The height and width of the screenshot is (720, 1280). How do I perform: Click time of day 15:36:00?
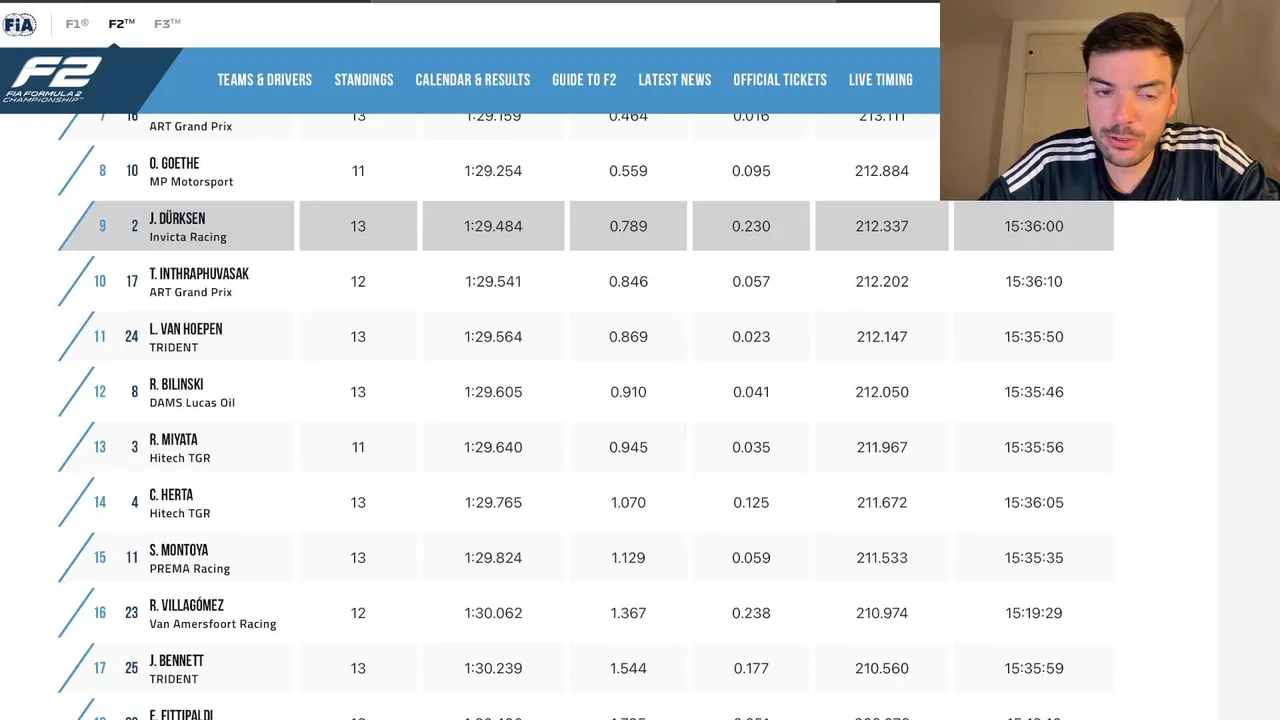[x=1034, y=226]
